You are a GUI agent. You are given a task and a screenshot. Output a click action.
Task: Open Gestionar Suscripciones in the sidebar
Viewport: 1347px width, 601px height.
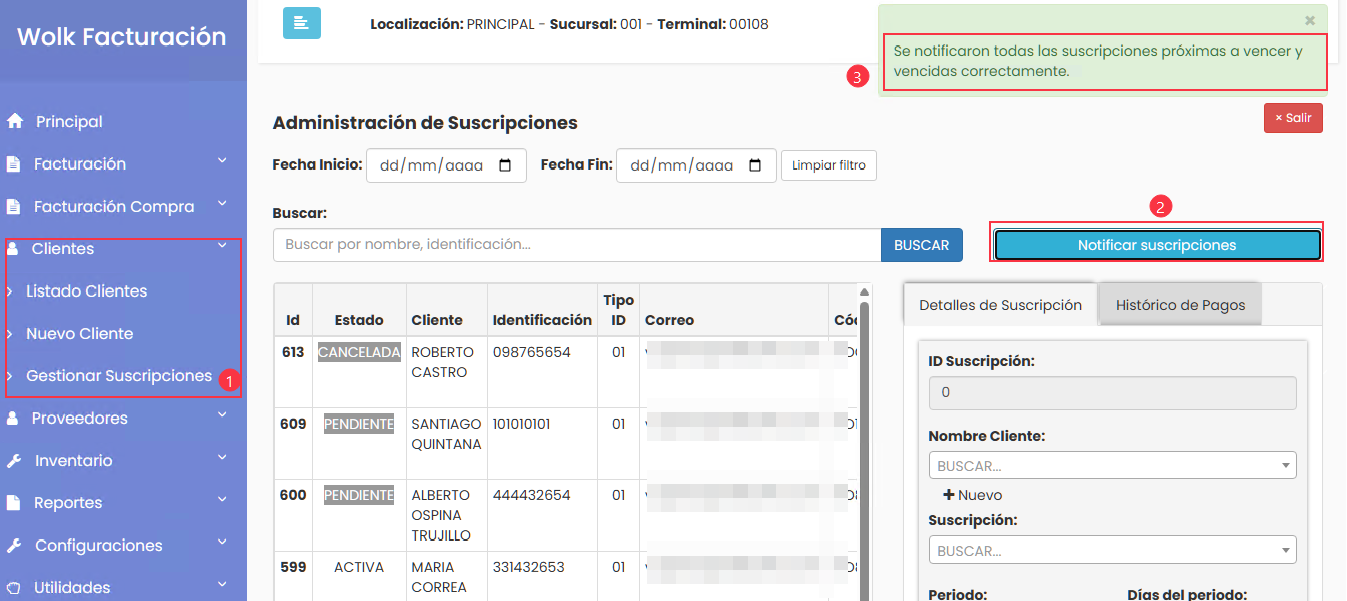pyautogui.click(x=118, y=376)
